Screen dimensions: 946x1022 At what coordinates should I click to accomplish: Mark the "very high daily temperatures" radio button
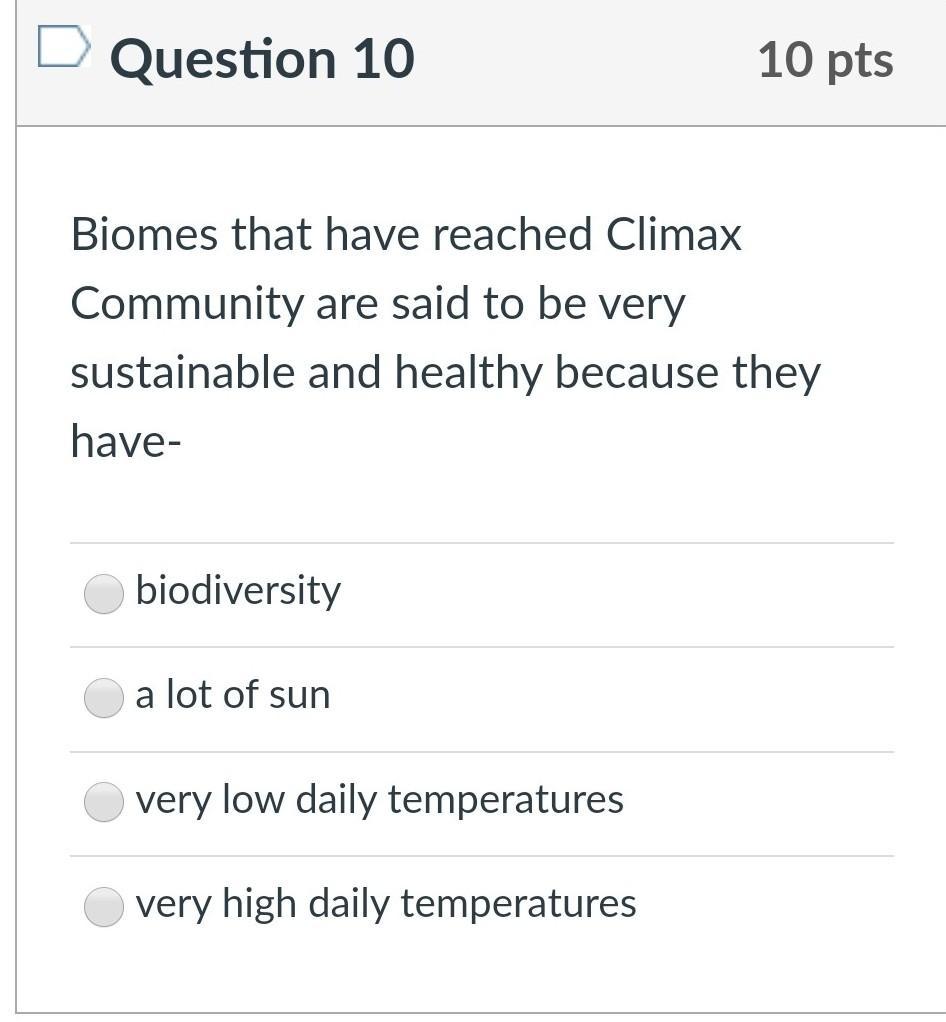103,906
